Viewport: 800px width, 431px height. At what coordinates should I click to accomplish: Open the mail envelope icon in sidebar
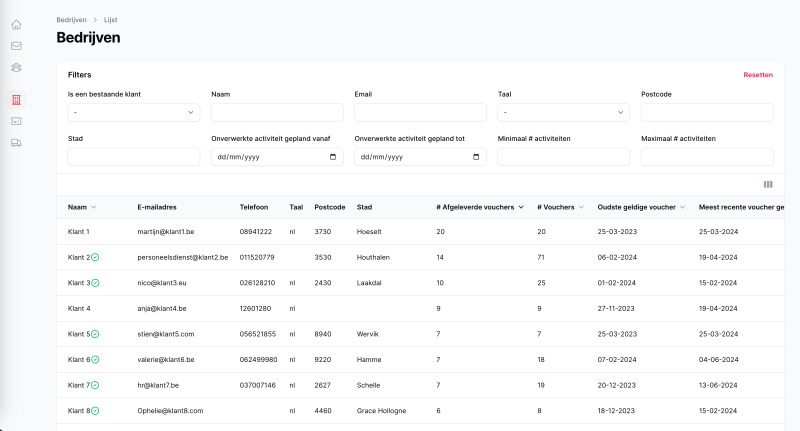pyautogui.click(x=16, y=46)
